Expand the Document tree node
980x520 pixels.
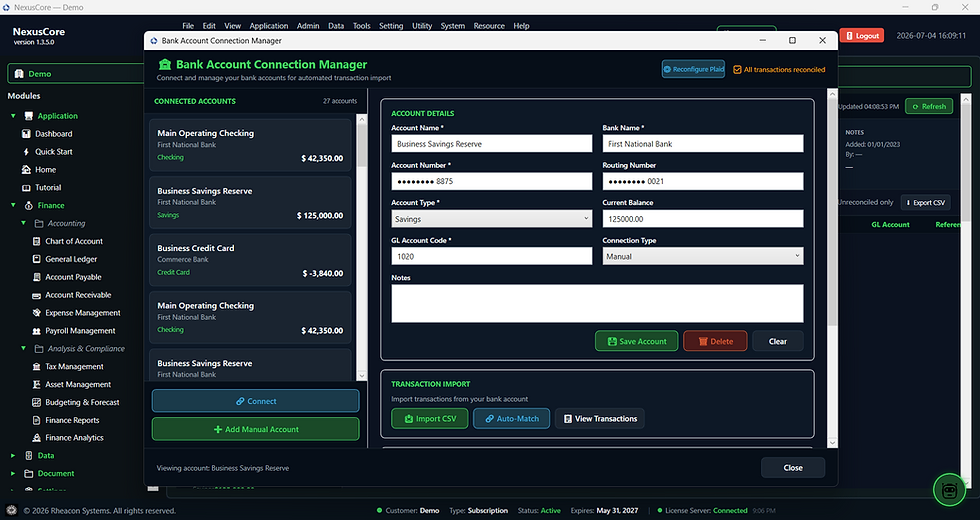13,474
